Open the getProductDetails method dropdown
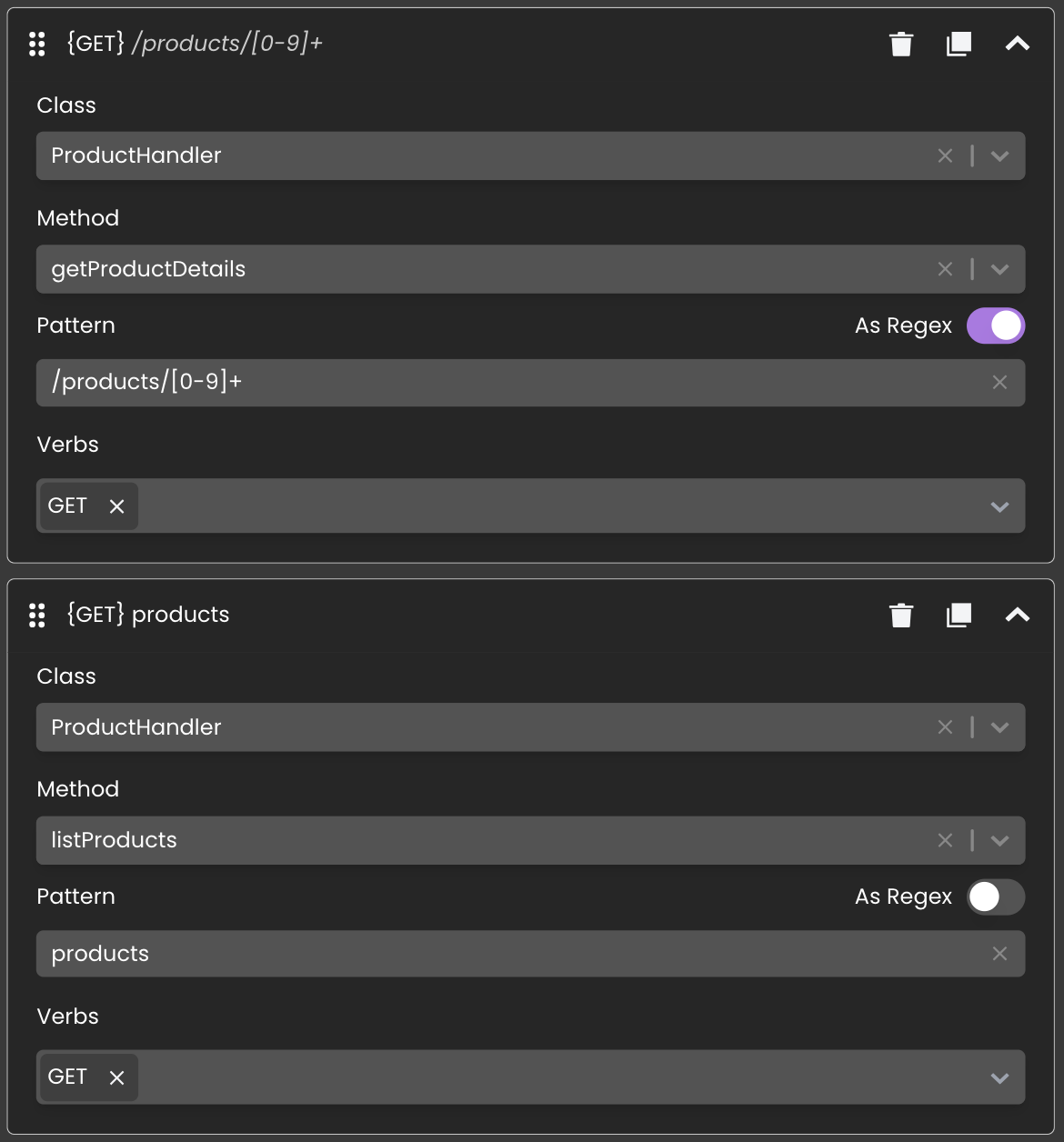Image resolution: width=1064 pixels, height=1142 pixels. (x=999, y=269)
